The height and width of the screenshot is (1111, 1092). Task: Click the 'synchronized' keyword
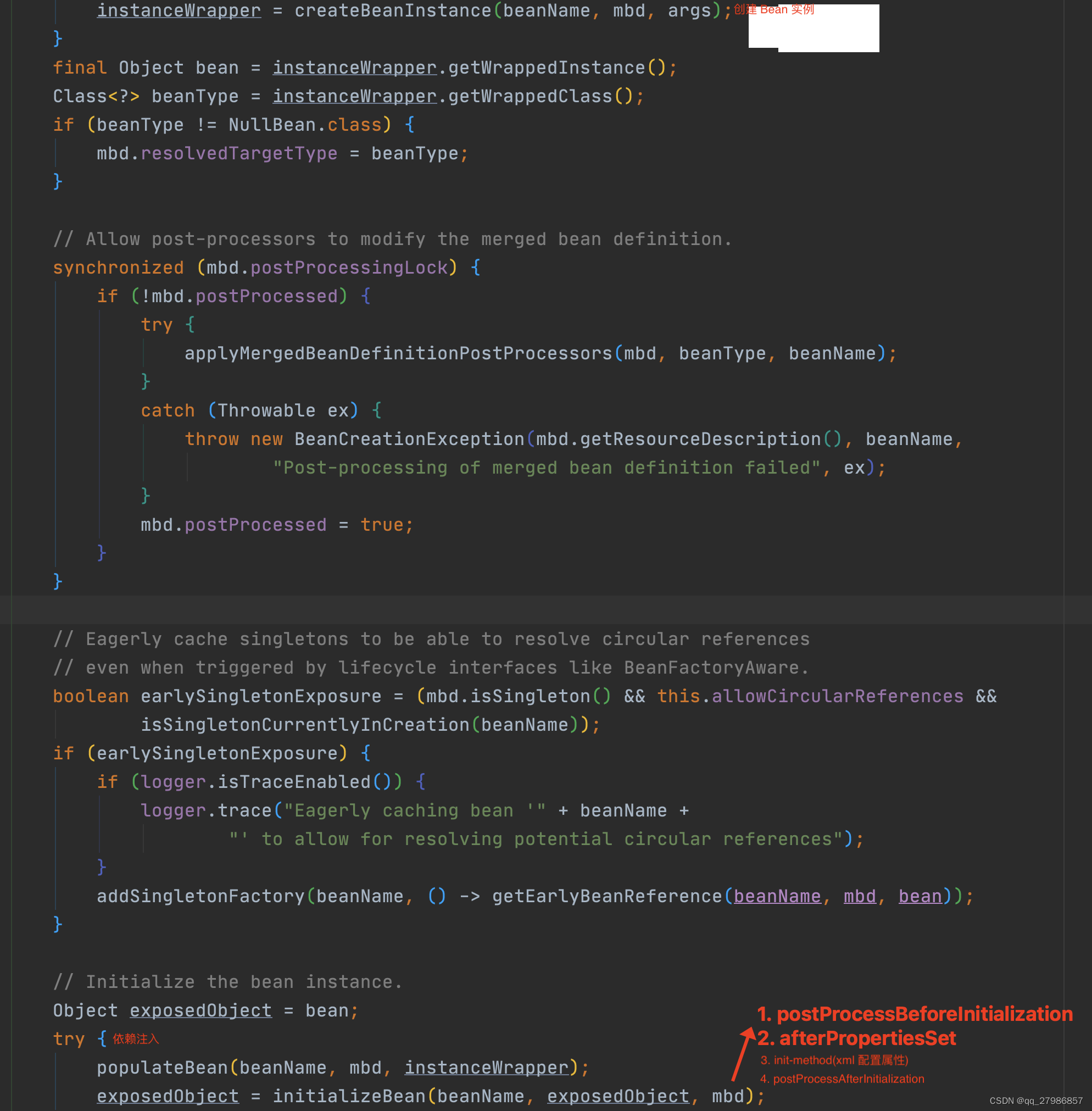118,268
